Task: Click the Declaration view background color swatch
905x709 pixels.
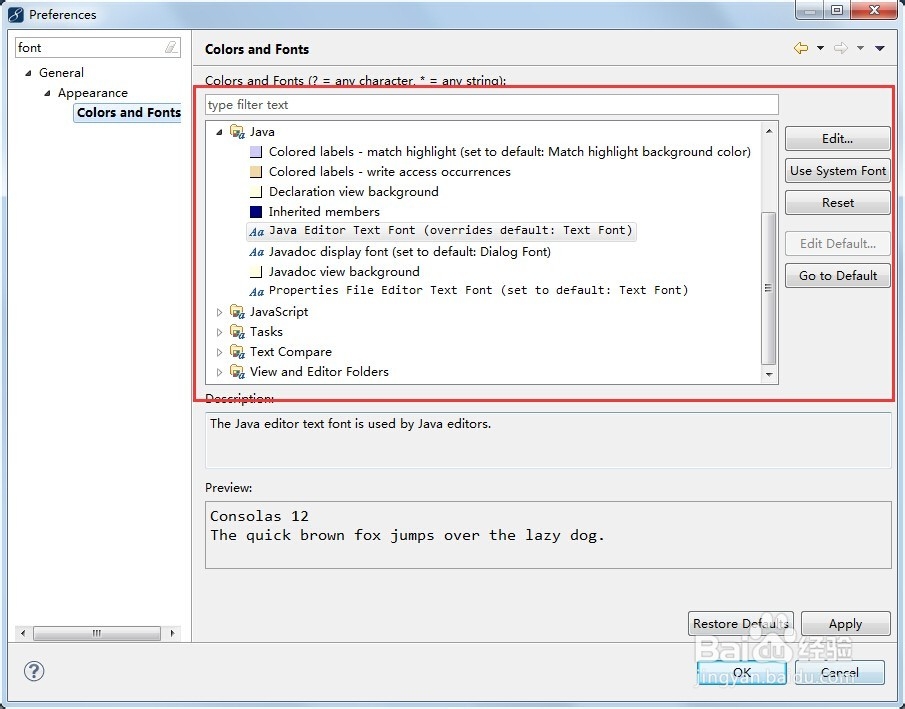Action: click(x=256, y=192)
